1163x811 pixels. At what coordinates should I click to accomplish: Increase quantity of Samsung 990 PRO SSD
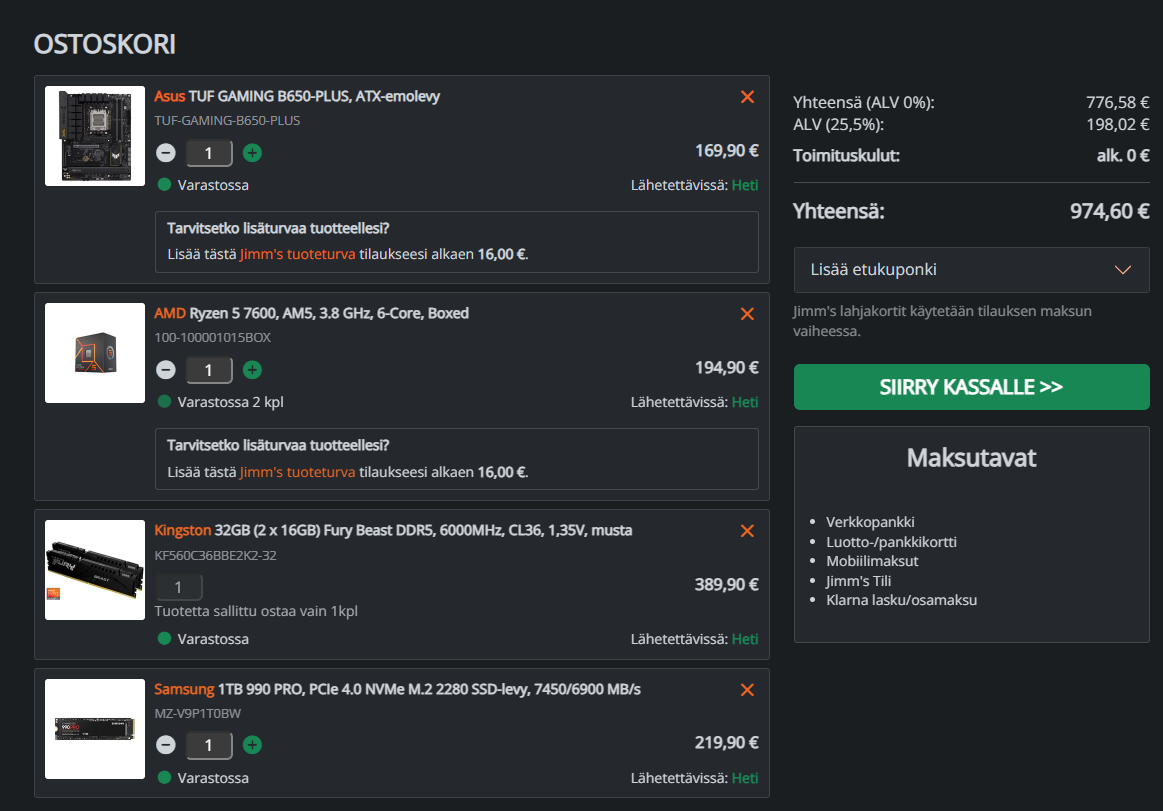click(252, 745)
